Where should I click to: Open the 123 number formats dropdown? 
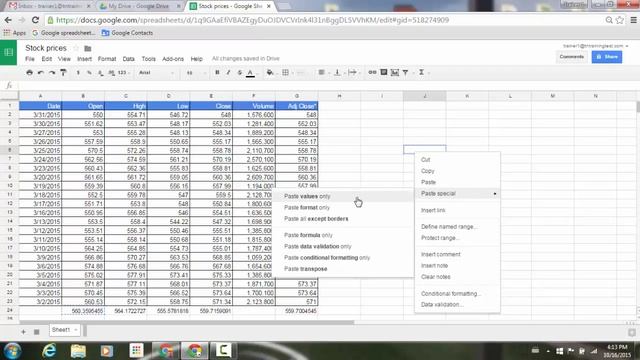click(123, 73)
